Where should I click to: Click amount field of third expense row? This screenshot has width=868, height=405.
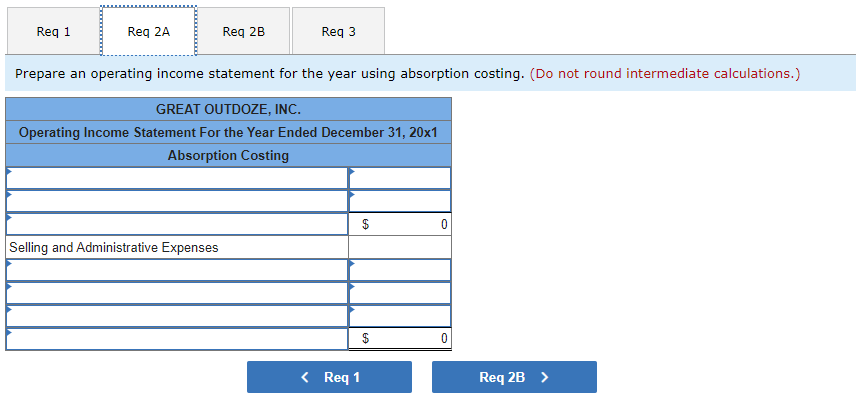[x=400, y=316]
